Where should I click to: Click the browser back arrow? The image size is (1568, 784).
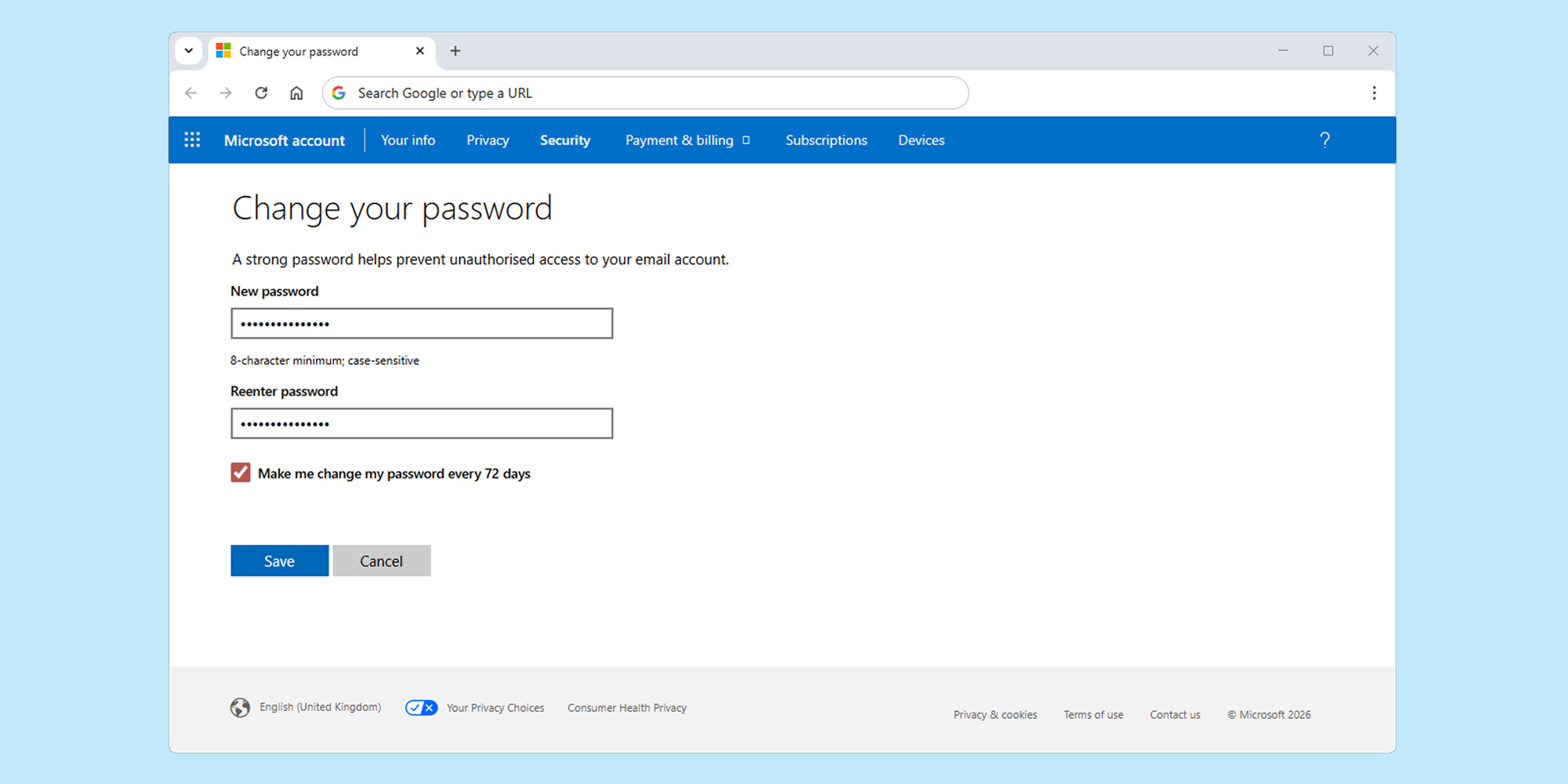click(191, 93)
